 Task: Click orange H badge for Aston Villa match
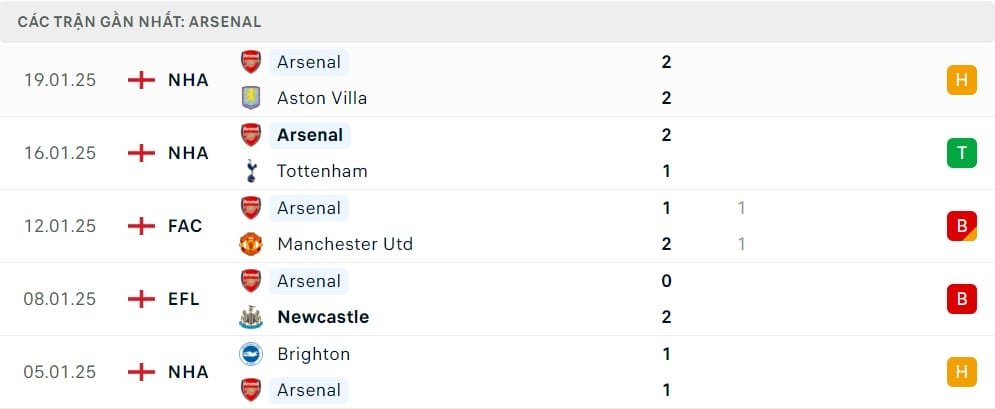(961, 80)
